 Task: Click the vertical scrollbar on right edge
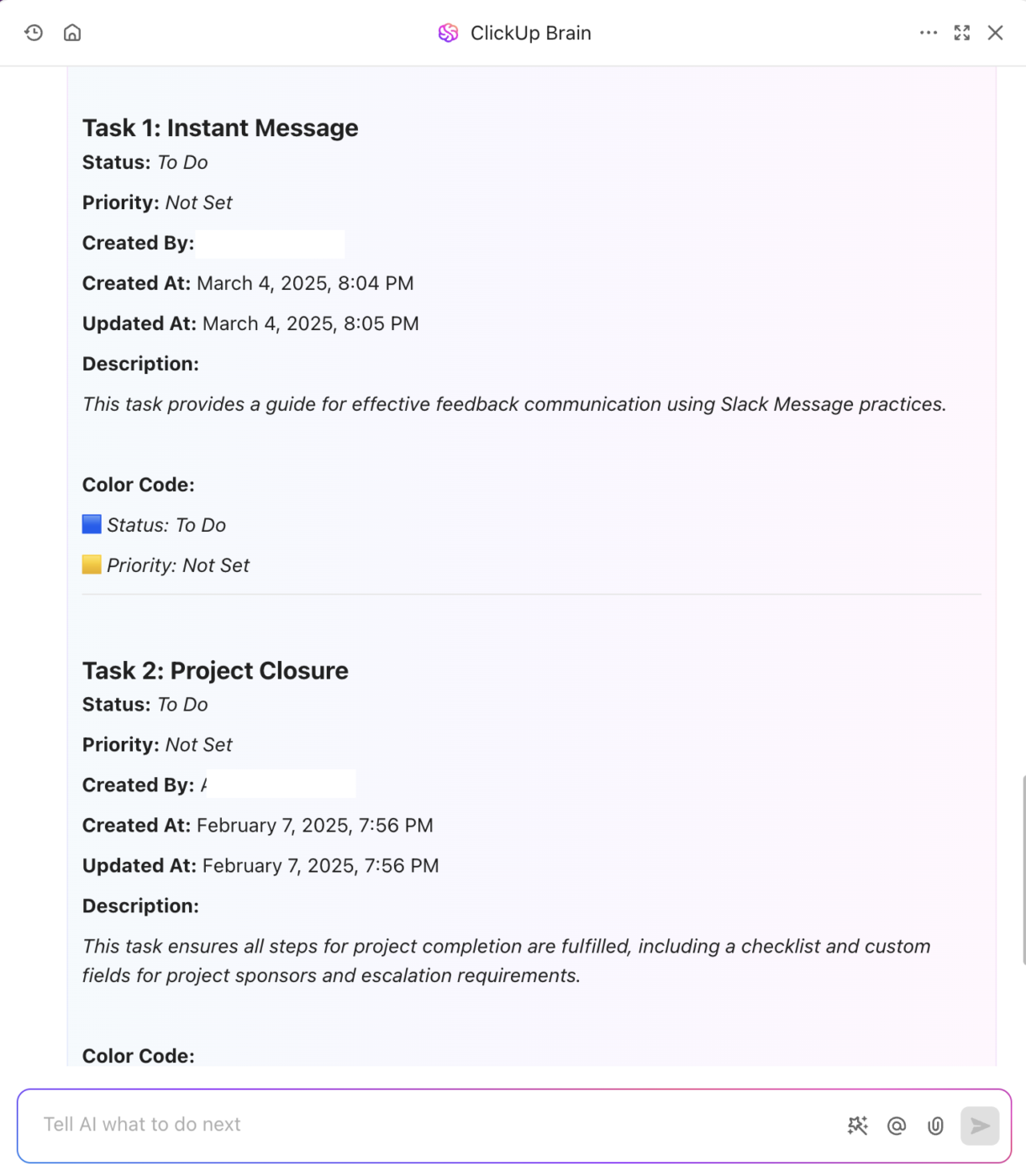(1023, 869)
